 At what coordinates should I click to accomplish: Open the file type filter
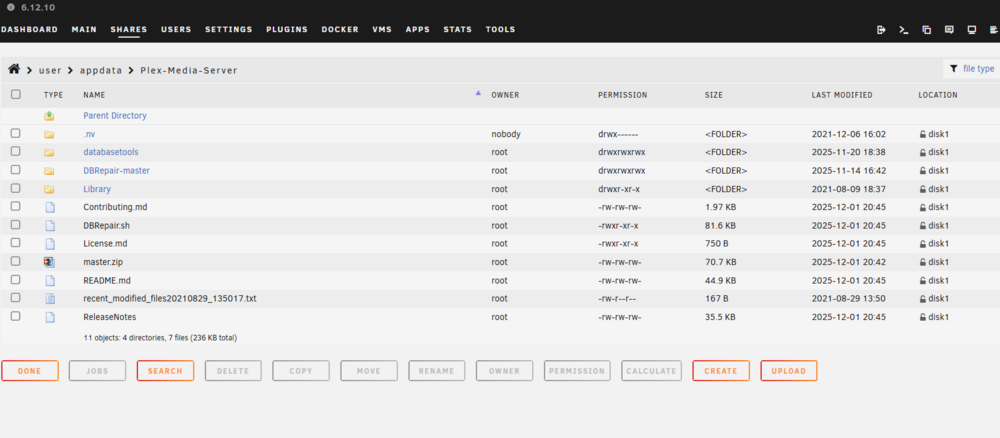pyautogui.click(x=971, y=69)
